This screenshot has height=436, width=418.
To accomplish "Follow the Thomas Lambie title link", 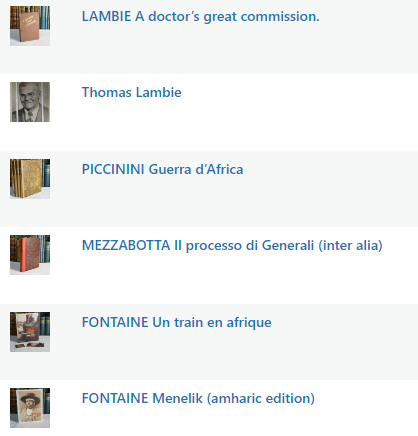I will point(132,92).
